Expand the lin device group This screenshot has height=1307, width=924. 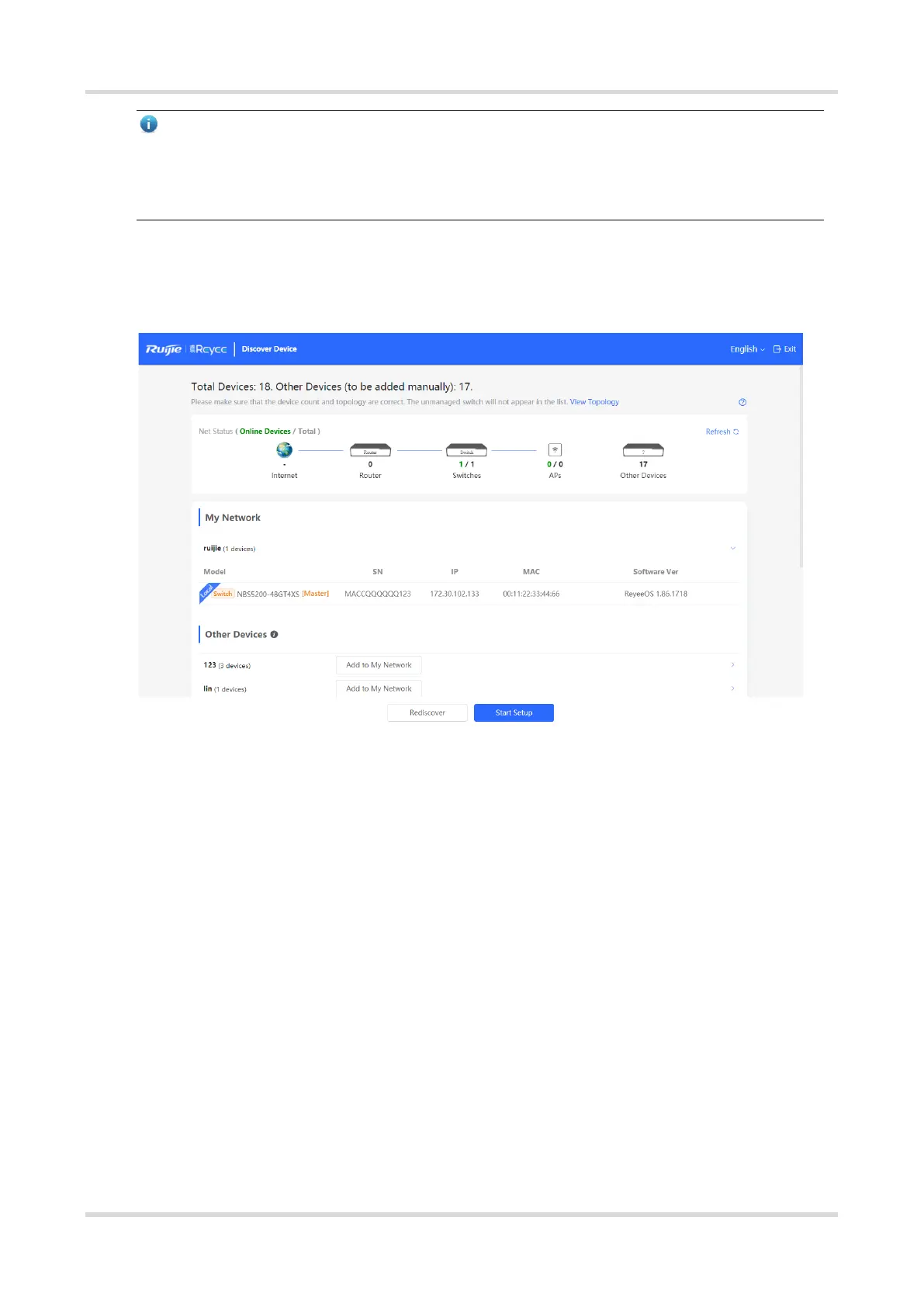pyautogui.click(x=732, y=688)
